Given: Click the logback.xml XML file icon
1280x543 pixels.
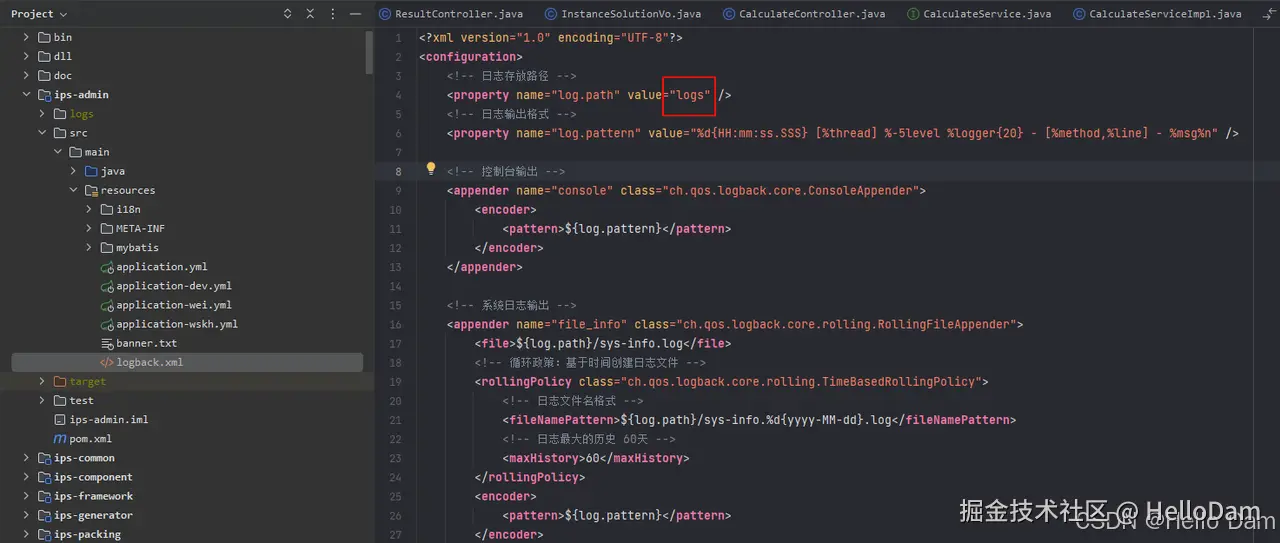Looking at the screenshot, I should click(107, 362).
